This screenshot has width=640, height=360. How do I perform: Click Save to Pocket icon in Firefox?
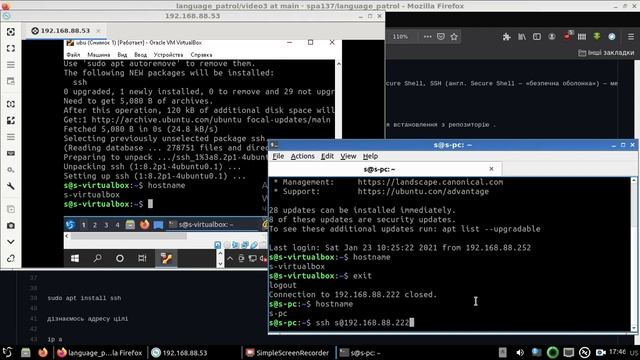point(441,37)
